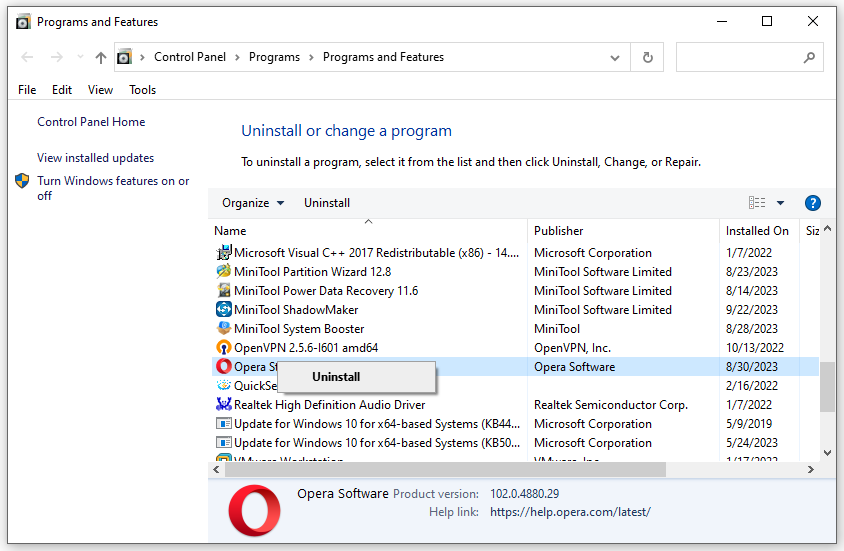Go up one level with up arrow
This screenshot has height=551, width=844.
(x=101, y=57)
